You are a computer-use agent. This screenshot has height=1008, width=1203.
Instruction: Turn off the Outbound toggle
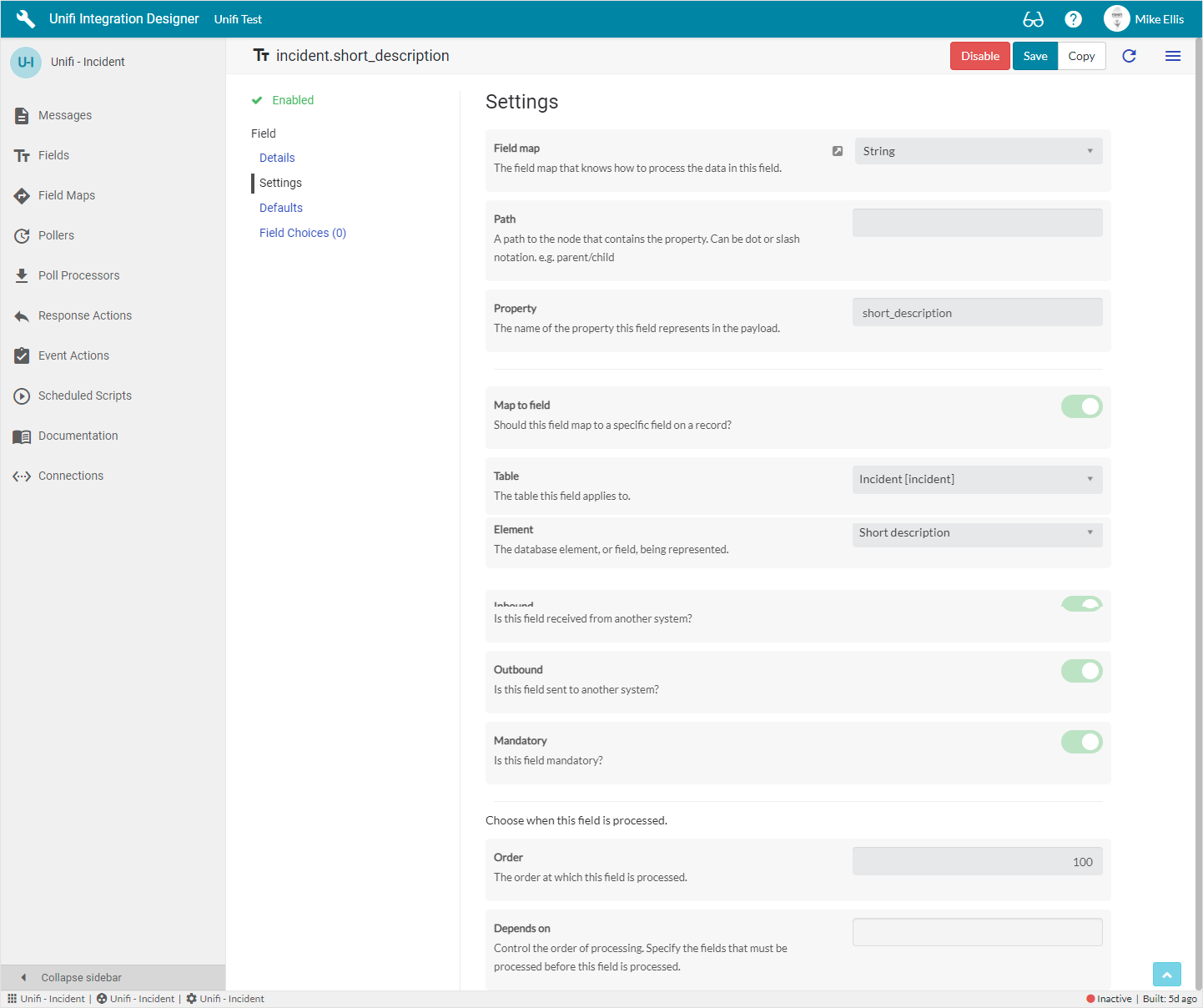1081,671
